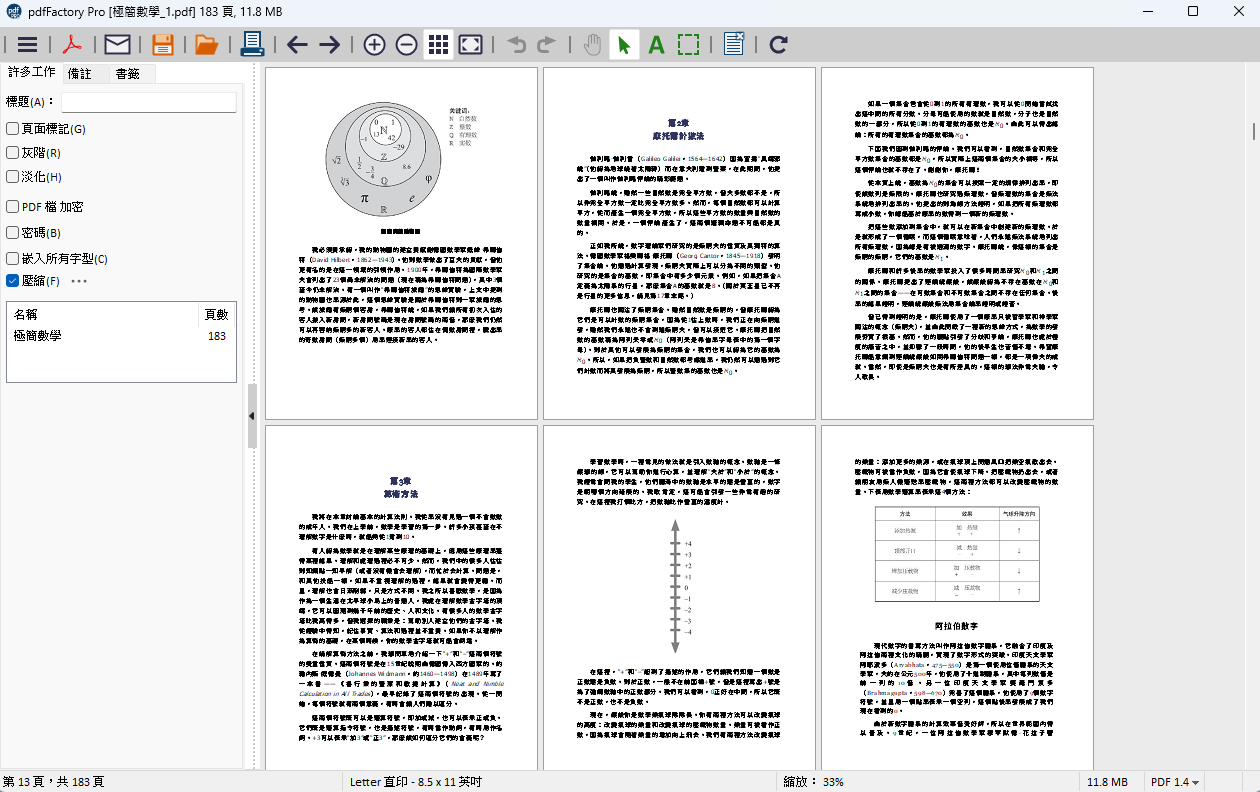Image resolution: width=1260 pixels, height=792 pixels.
Task: Select the page thumbnail with number line
Action: pos(678,598)
